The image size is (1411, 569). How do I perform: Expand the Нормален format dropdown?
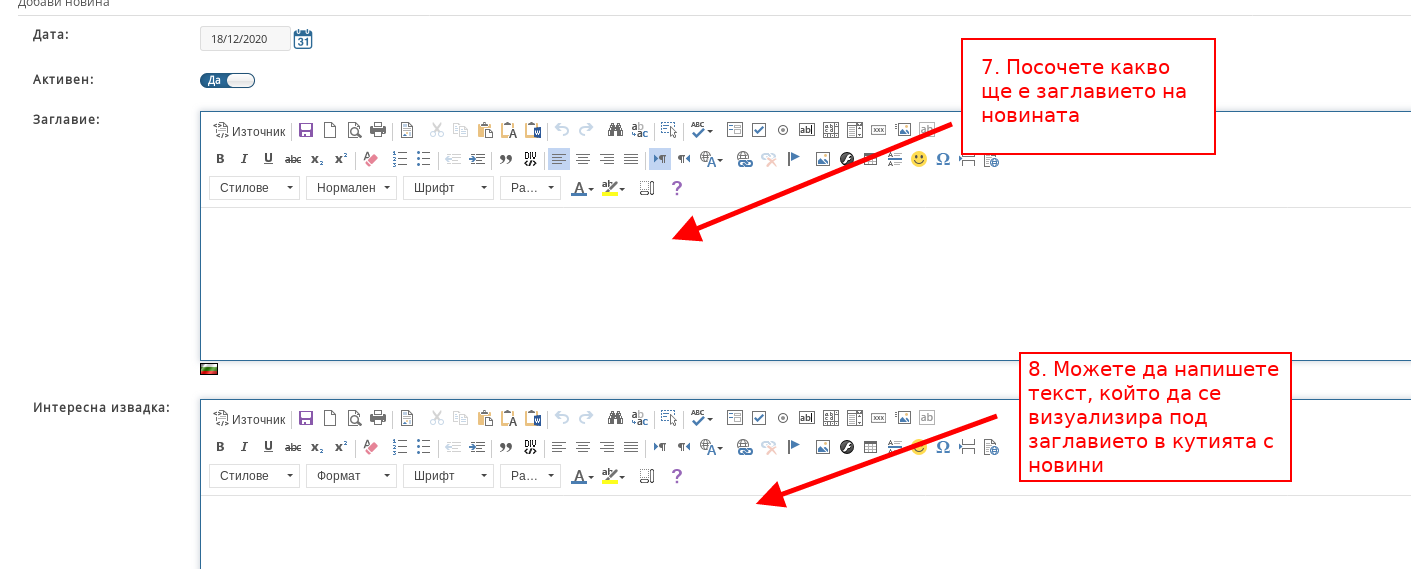(351, 188)
